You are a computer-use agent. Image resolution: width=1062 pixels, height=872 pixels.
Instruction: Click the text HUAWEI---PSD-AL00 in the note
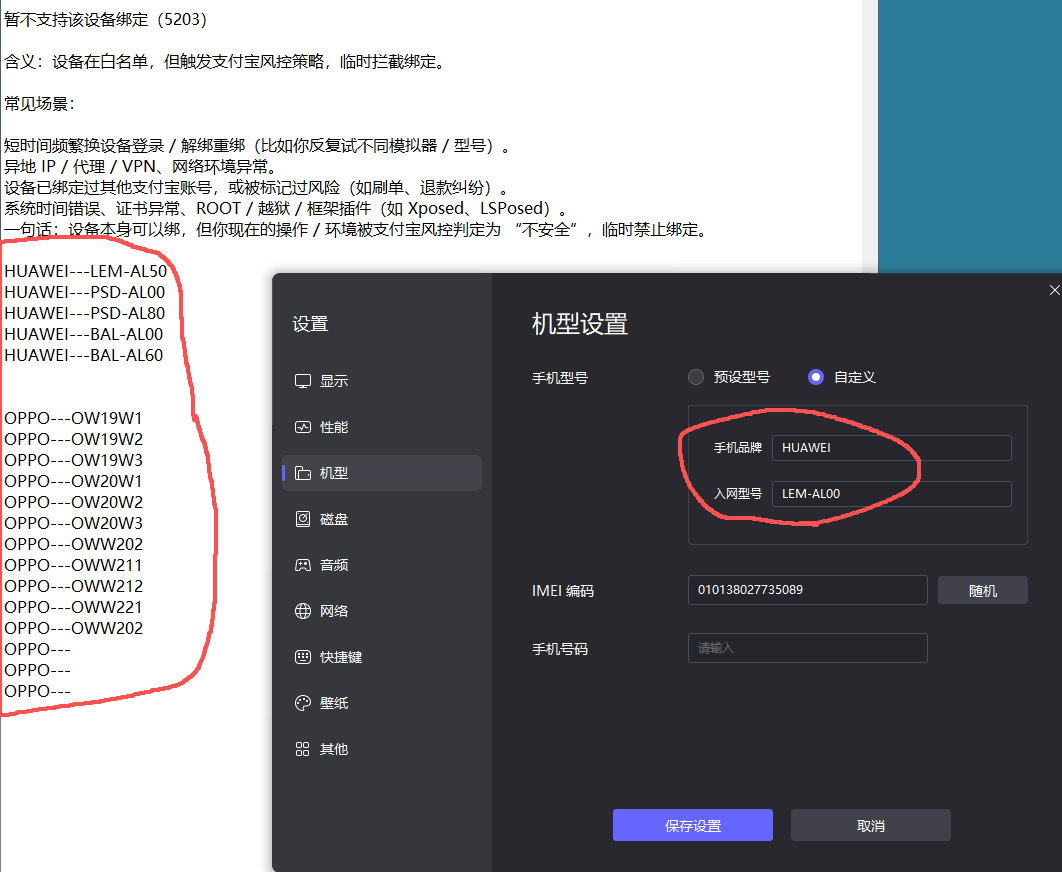click(x=85, y=292)
